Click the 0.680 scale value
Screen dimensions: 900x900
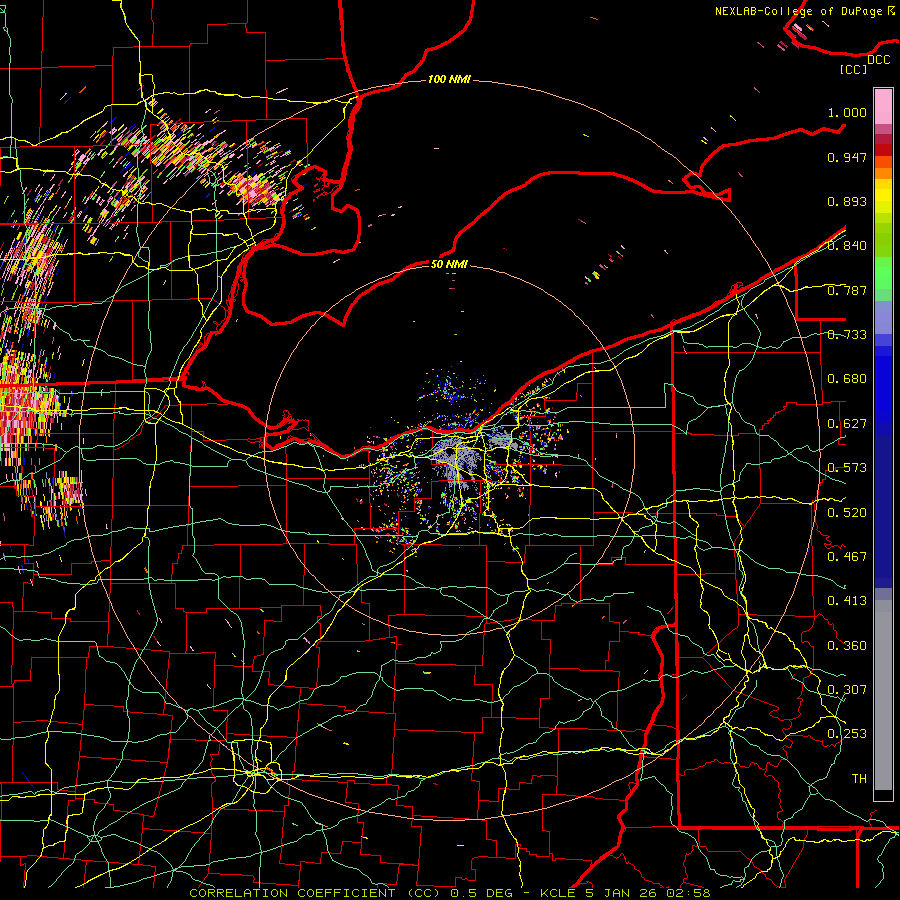pos(847,379)
